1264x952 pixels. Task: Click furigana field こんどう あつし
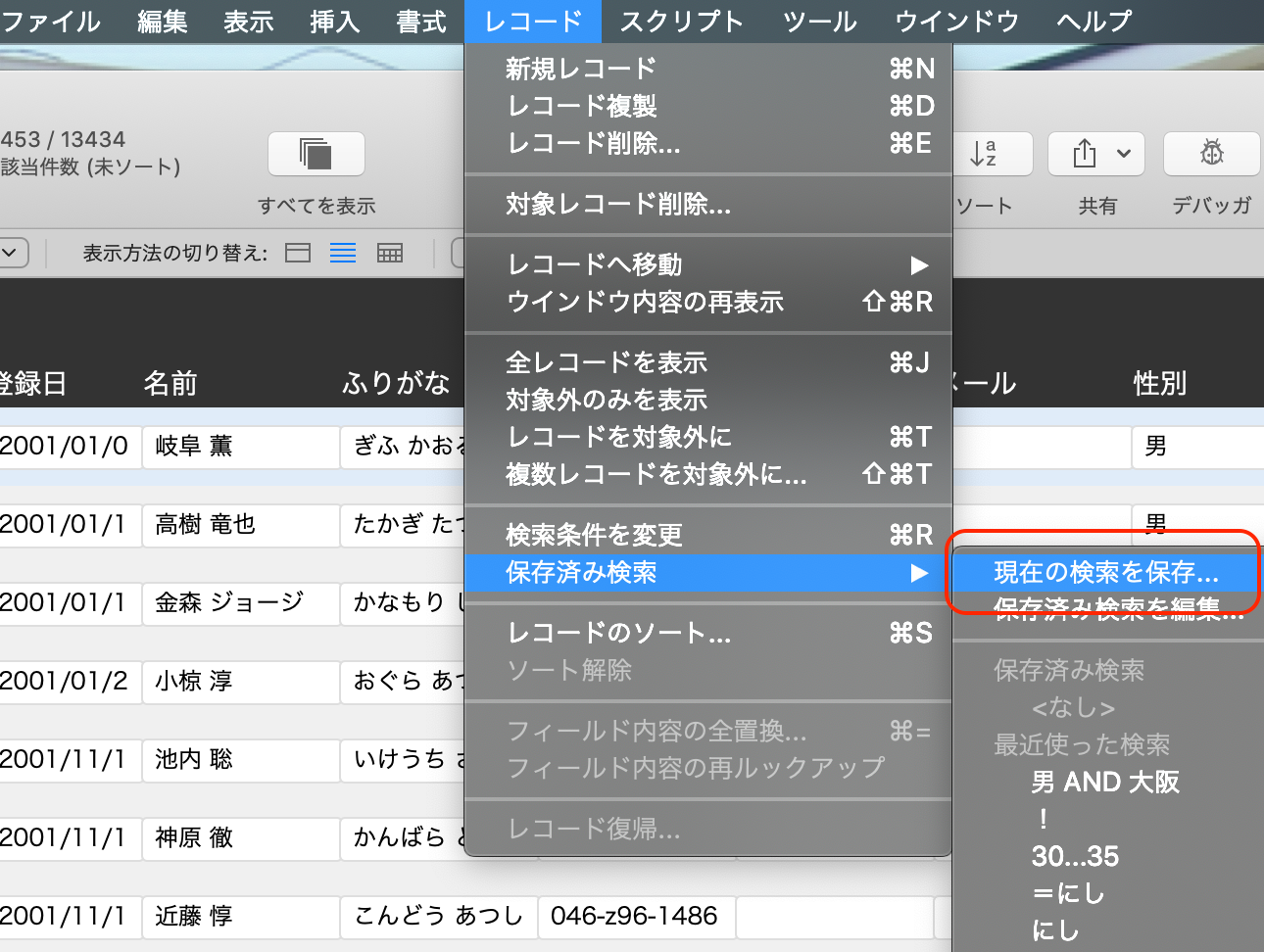439,917
